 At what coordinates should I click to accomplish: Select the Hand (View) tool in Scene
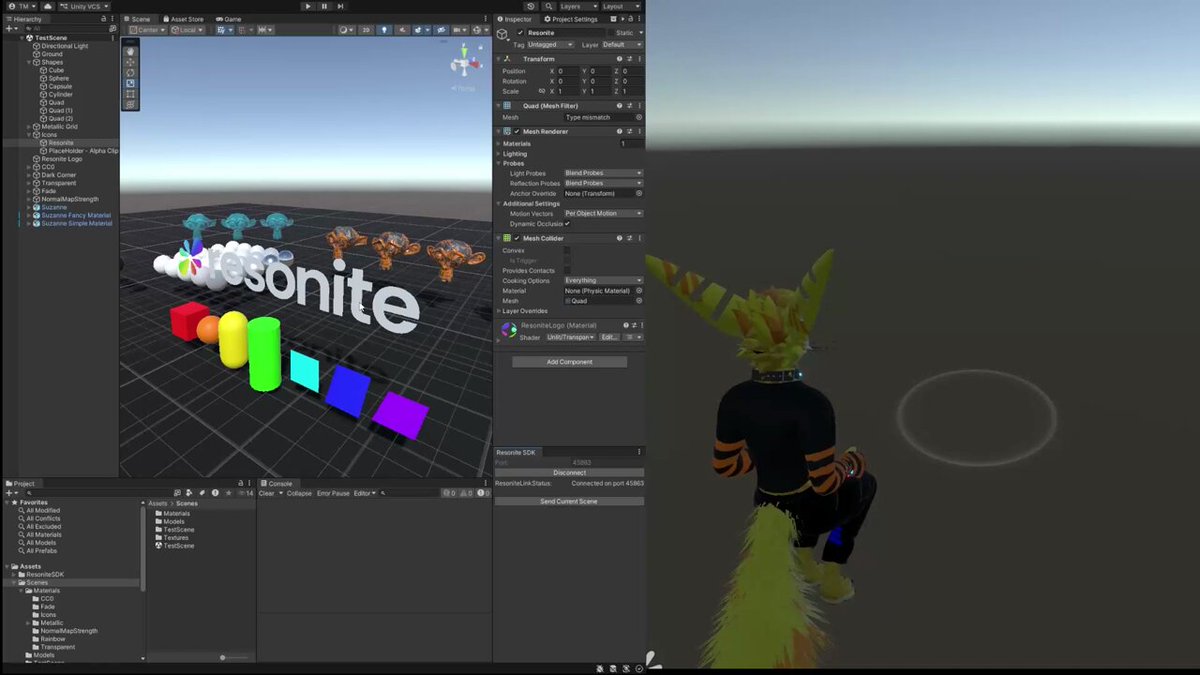pos(130,51)
